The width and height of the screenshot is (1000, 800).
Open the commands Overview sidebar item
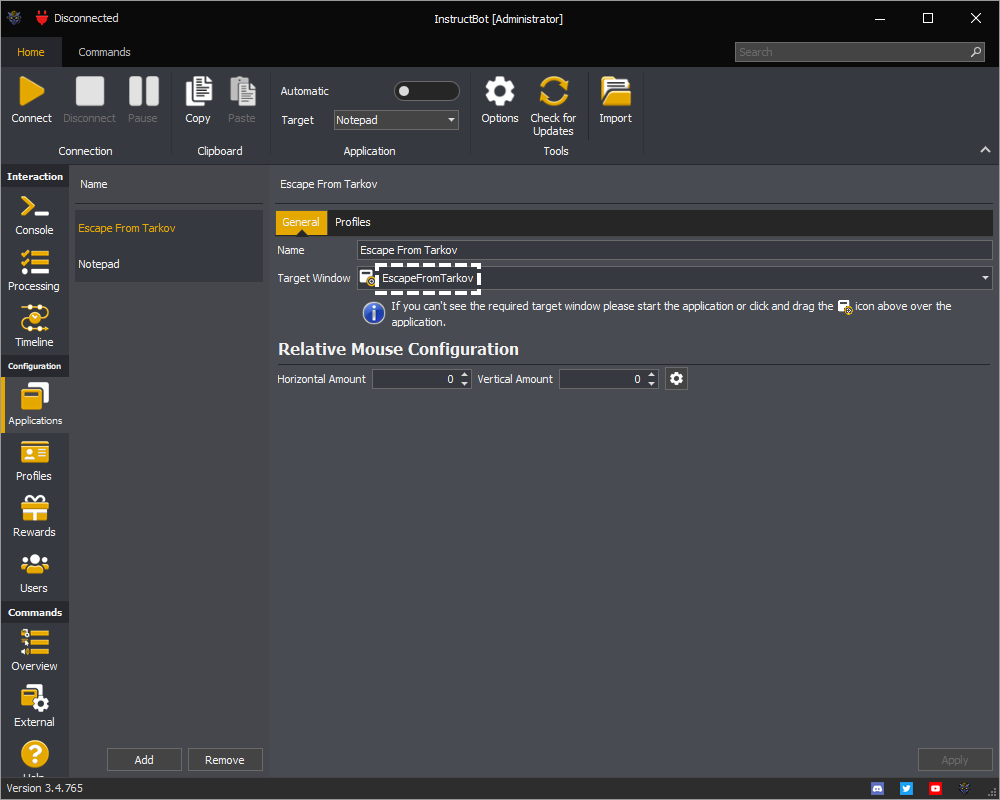[x=34, y=651]
